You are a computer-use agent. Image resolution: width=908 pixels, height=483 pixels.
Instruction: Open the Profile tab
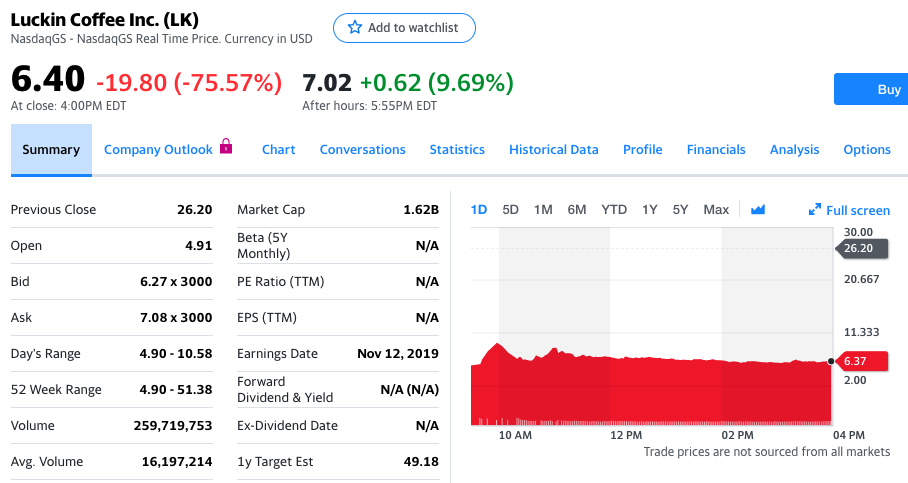pyautogui.click(x=643, y=149)
